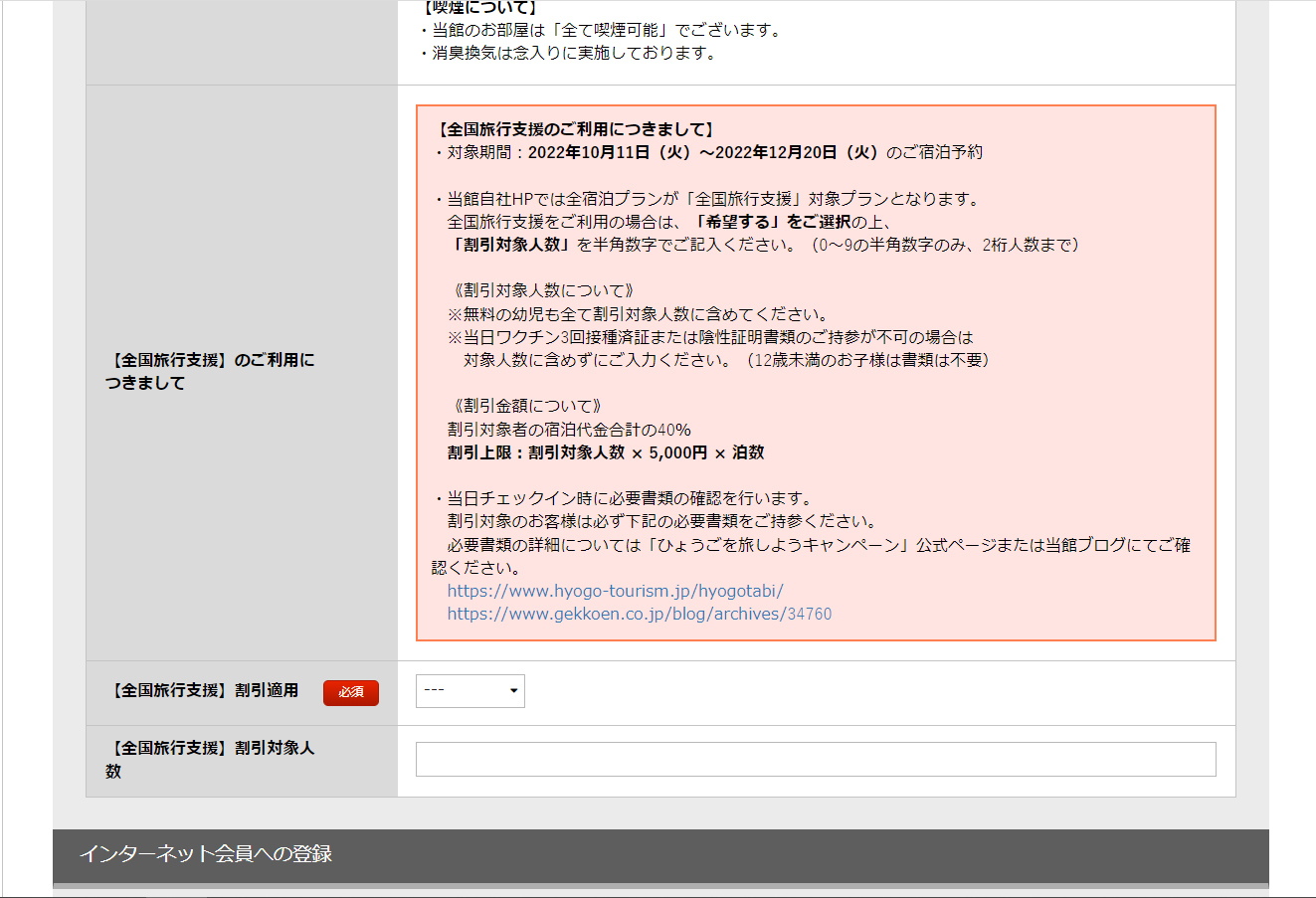The image size is (1316, 898).
Task: Select the 【全国旅行支援】割引対象人数 field label
Action: pos(210,759)
